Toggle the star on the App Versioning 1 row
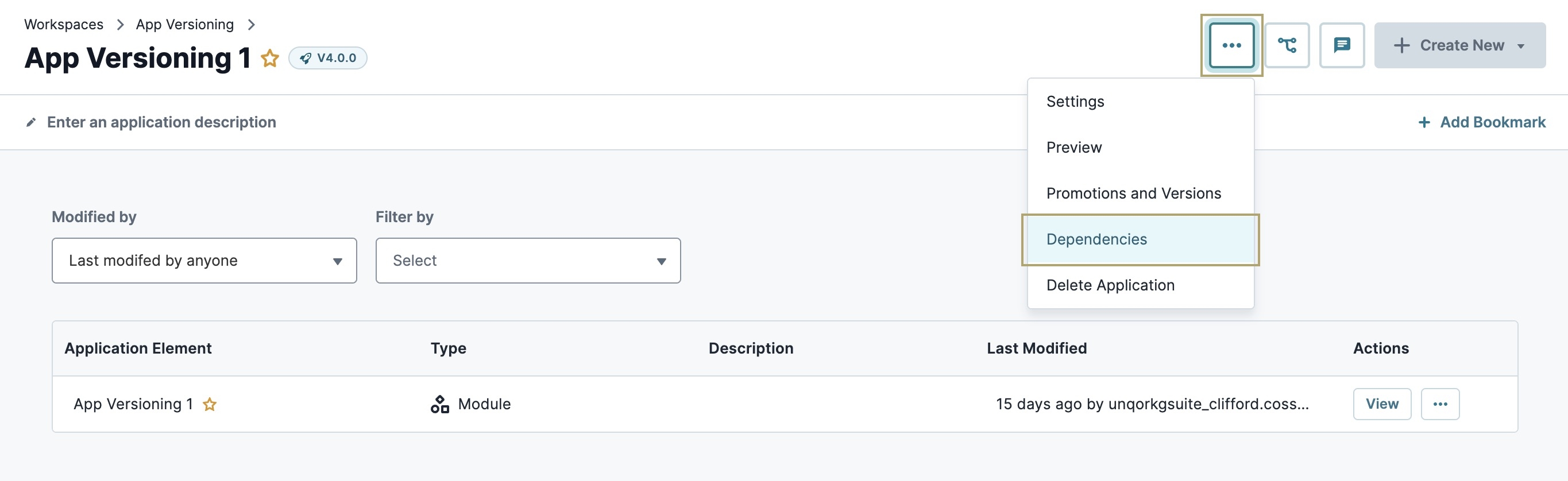This screenshot has height=481, width=1568. pyautogui.click(x=210, y=404)
